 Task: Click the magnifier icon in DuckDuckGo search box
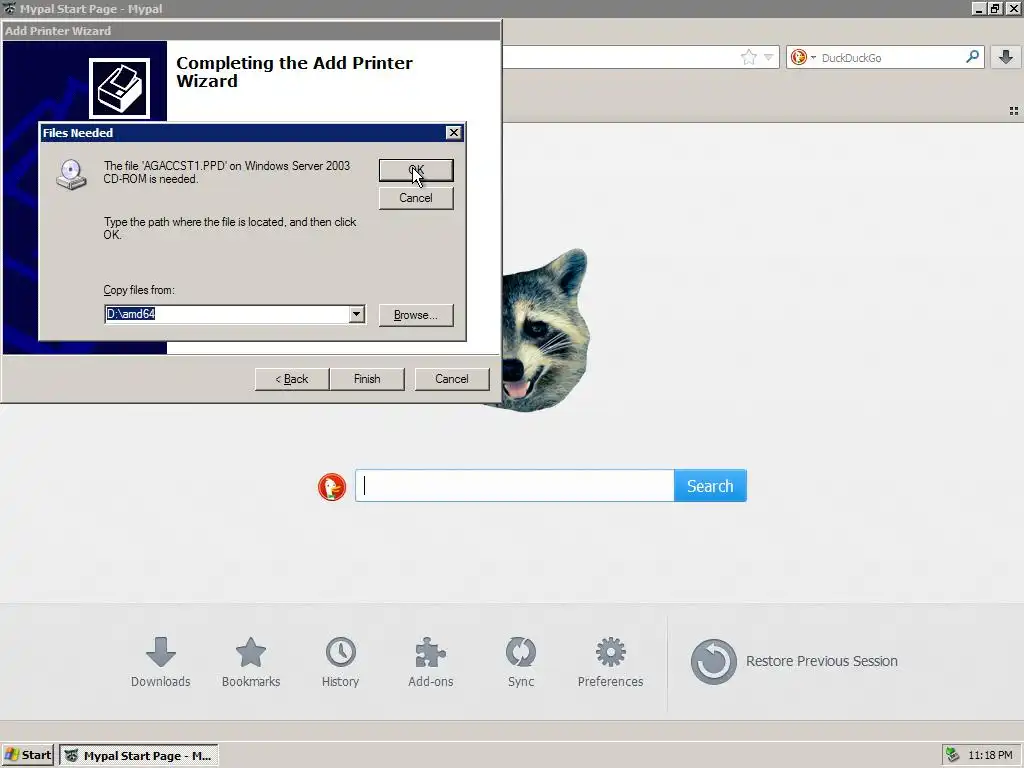pyautogui.click(x=972, y=57)
